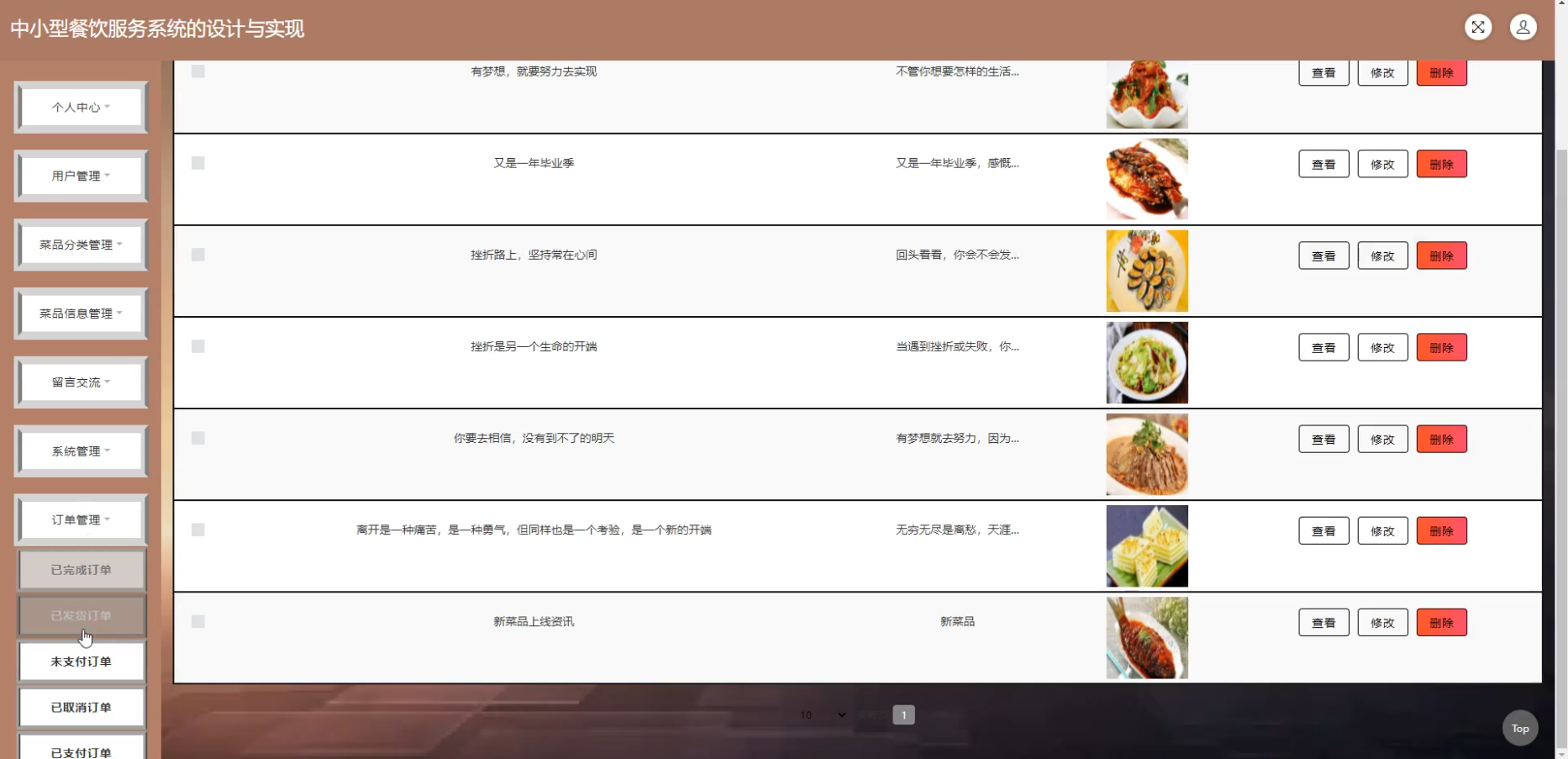
Task: Open dish image in 又是一年毕业季 row
Action: coord(1147,179)
